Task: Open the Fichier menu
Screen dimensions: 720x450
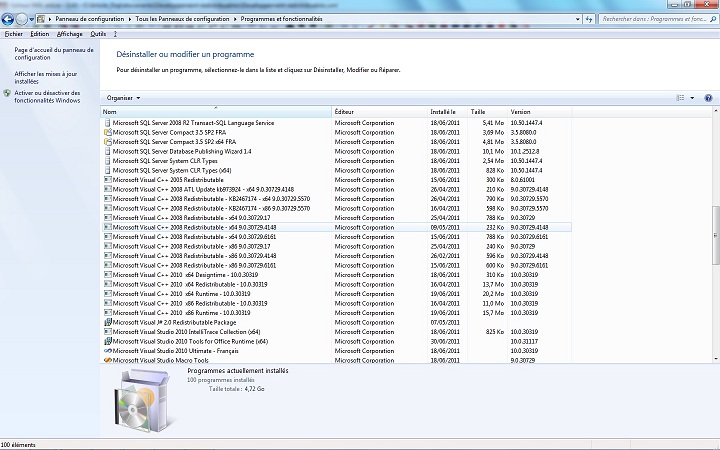Action: click(x=14, y=33)
